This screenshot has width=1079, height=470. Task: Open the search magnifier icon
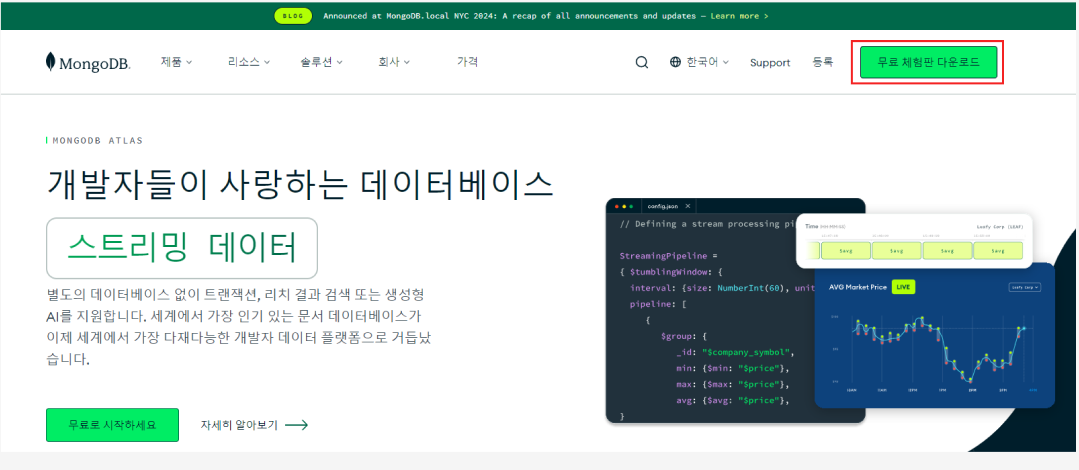641,63
